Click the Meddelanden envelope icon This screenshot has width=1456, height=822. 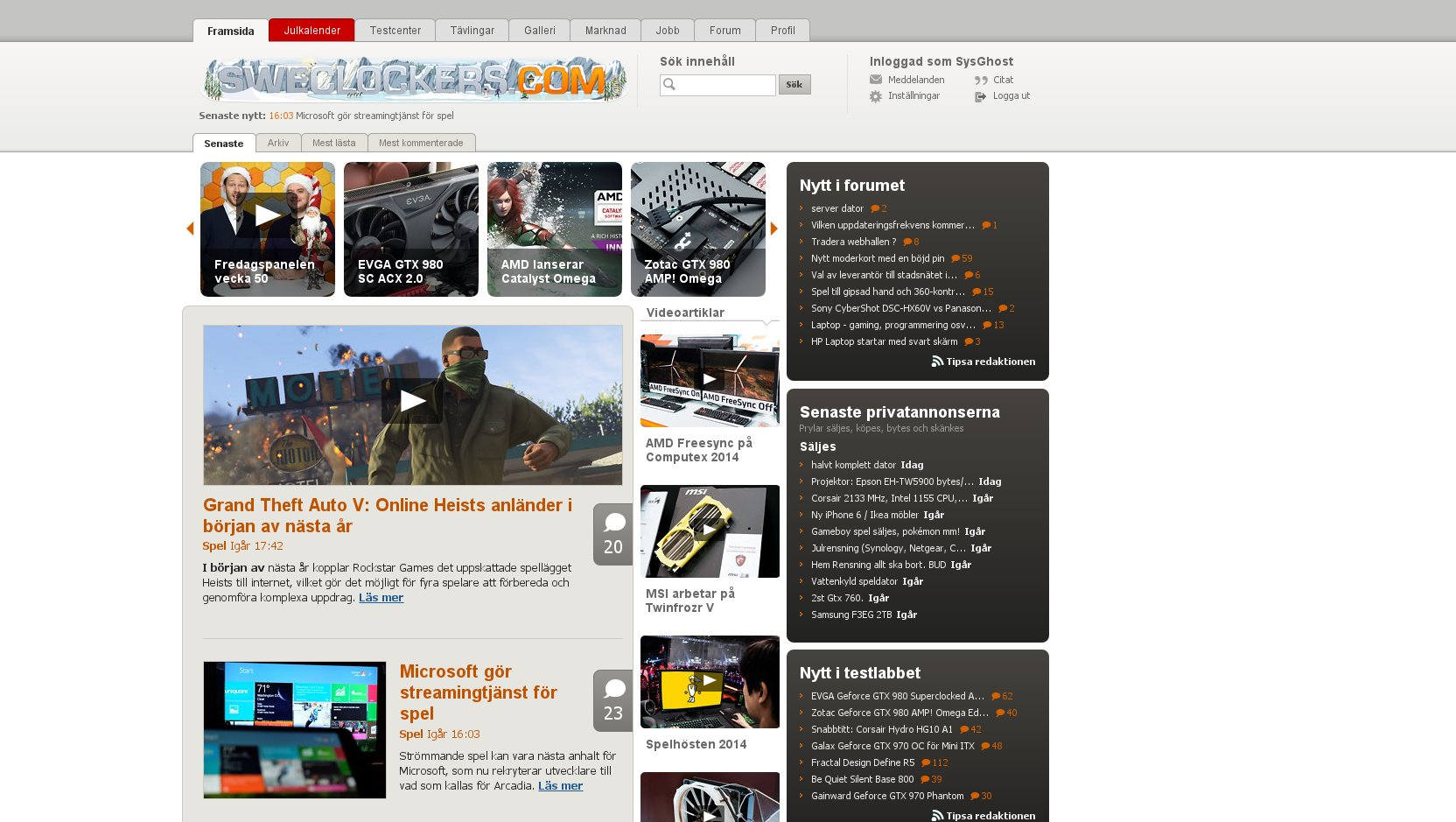[x=876, y=80]
